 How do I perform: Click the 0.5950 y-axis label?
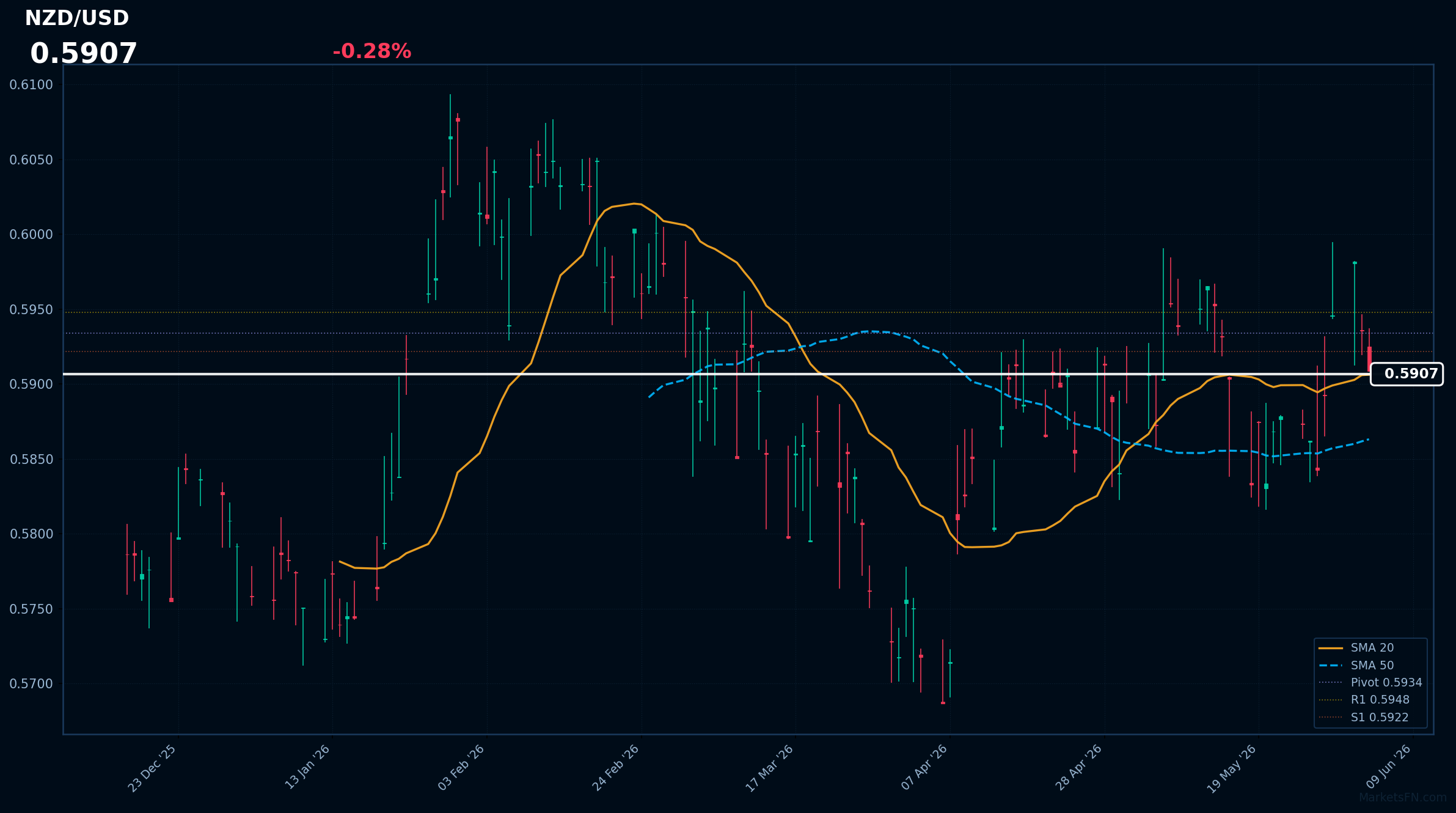(31, 310)
